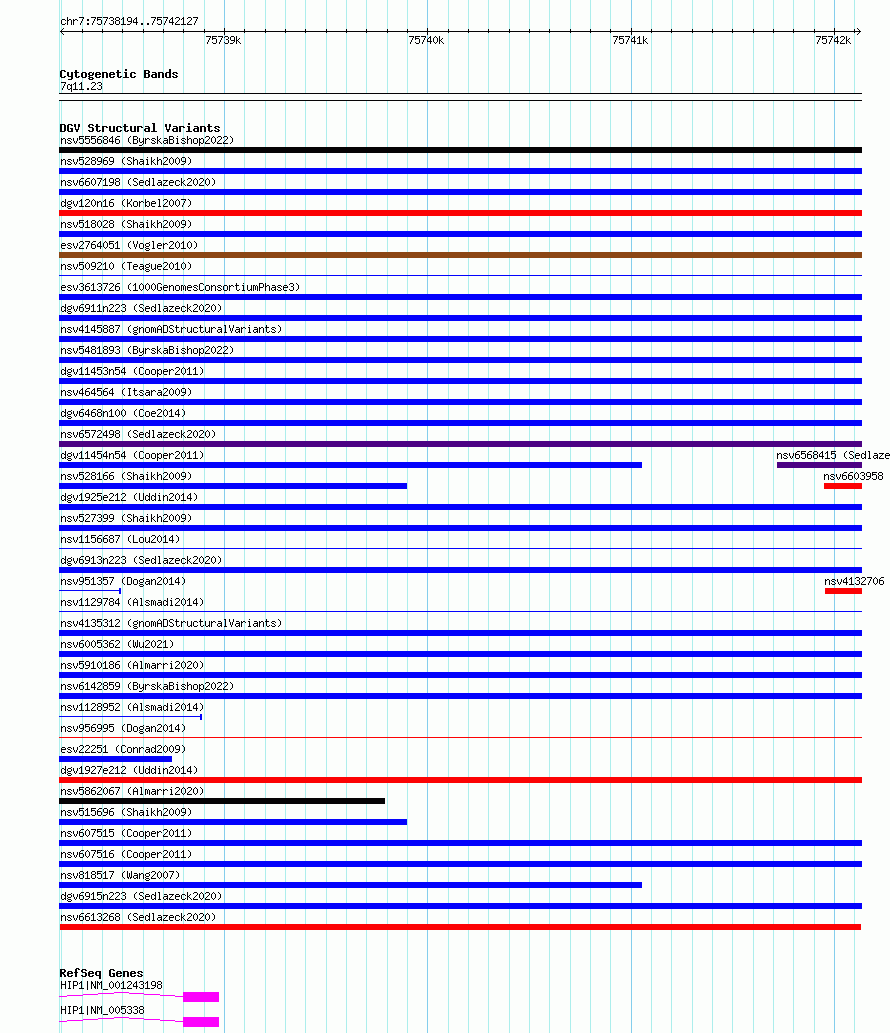The height and width of the screenshot is (1033, 890).
Task: Open dgv11454n54 (Cooper2011) variant
Action: coord(132,457)
